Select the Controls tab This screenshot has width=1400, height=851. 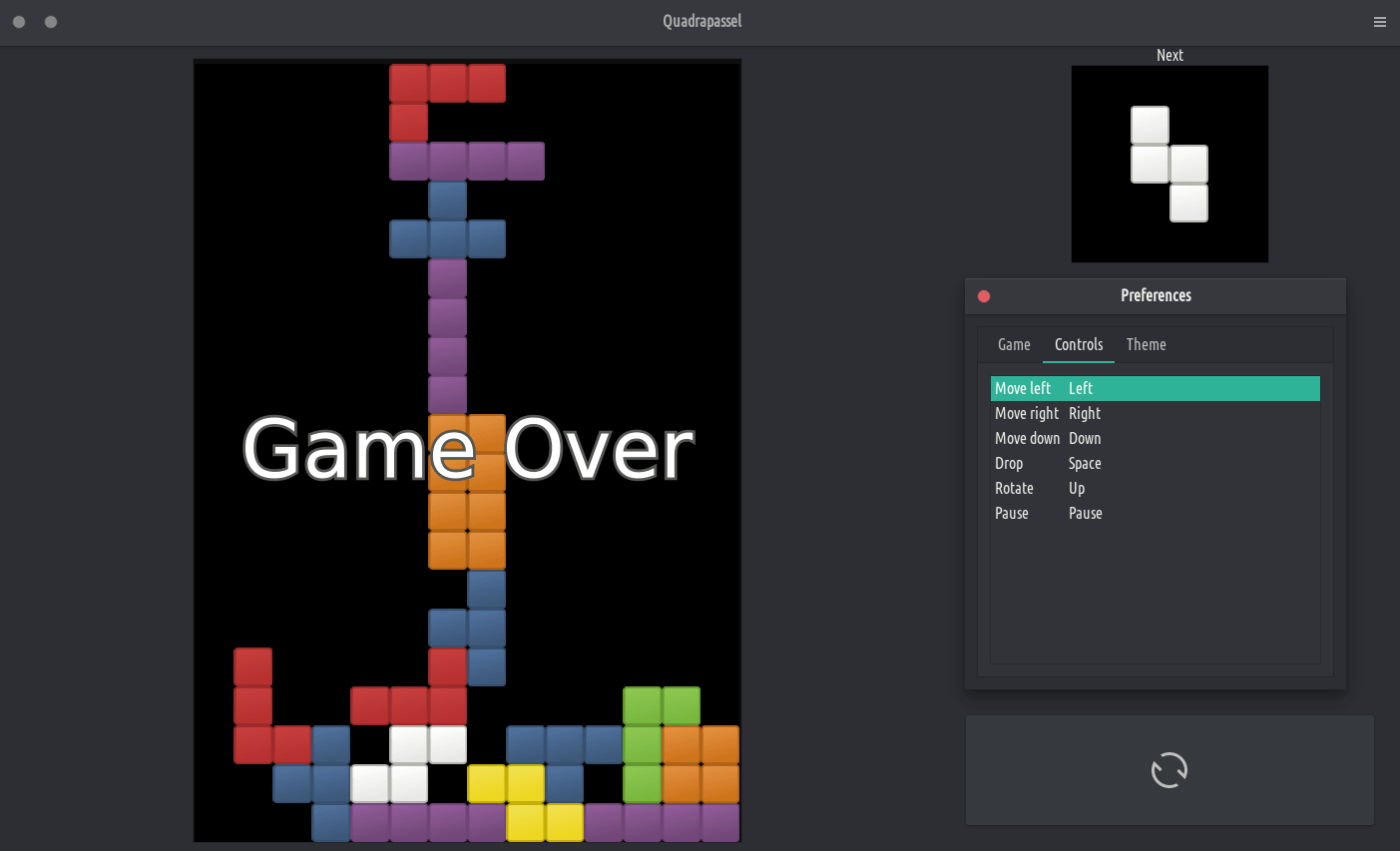1079,344
